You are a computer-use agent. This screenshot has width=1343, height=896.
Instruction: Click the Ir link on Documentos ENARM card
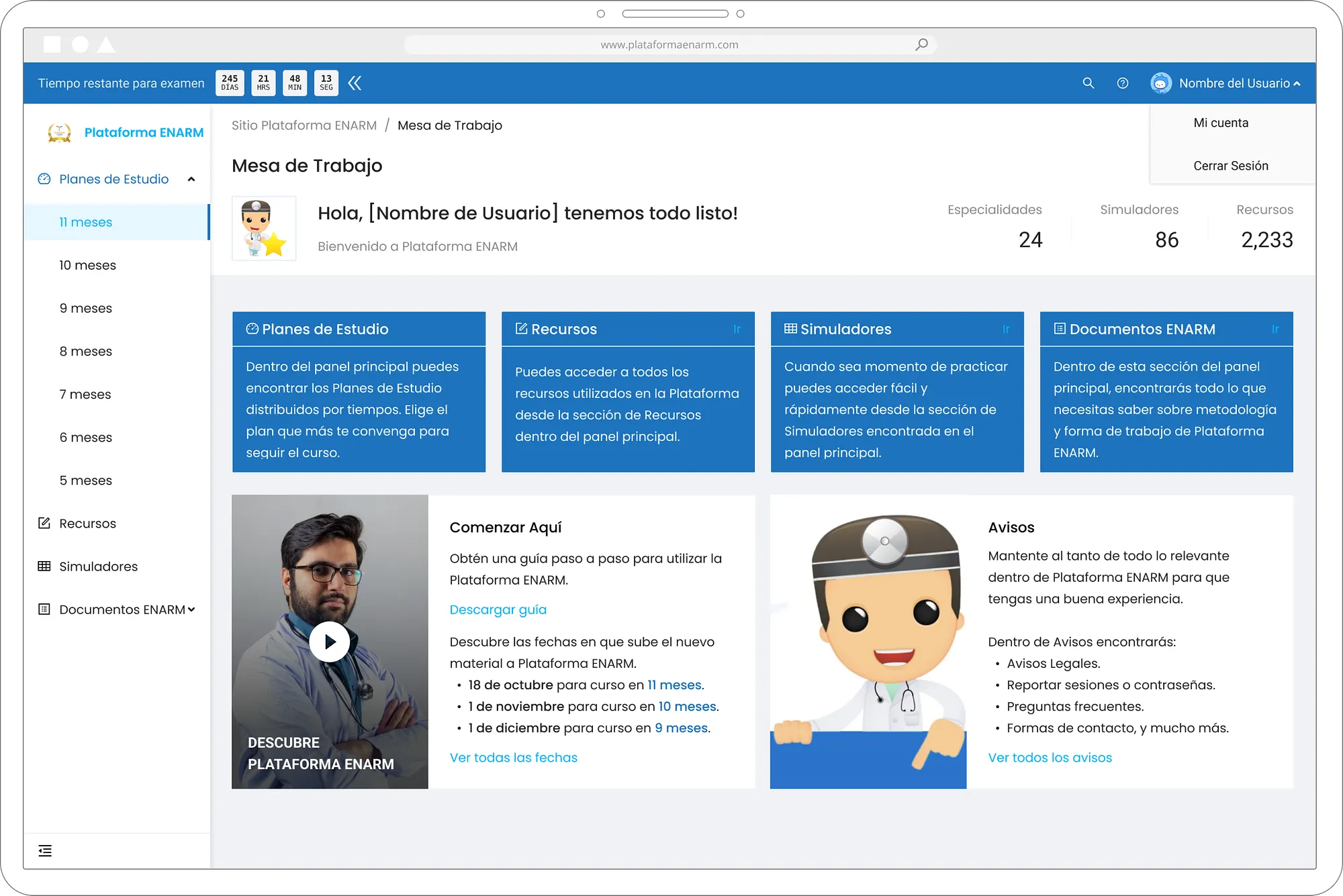click(1275, 329)
